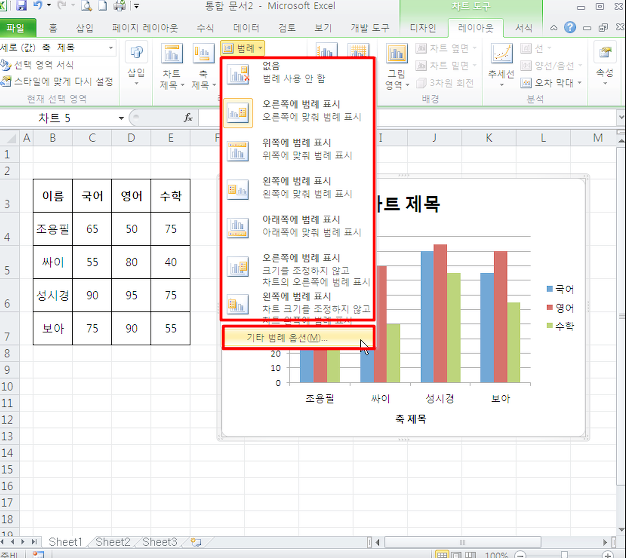The width and height of the screenshot is (626, 558).
Task: Select the Sheet3 worksheet tab
Action: tap(160, 542)
